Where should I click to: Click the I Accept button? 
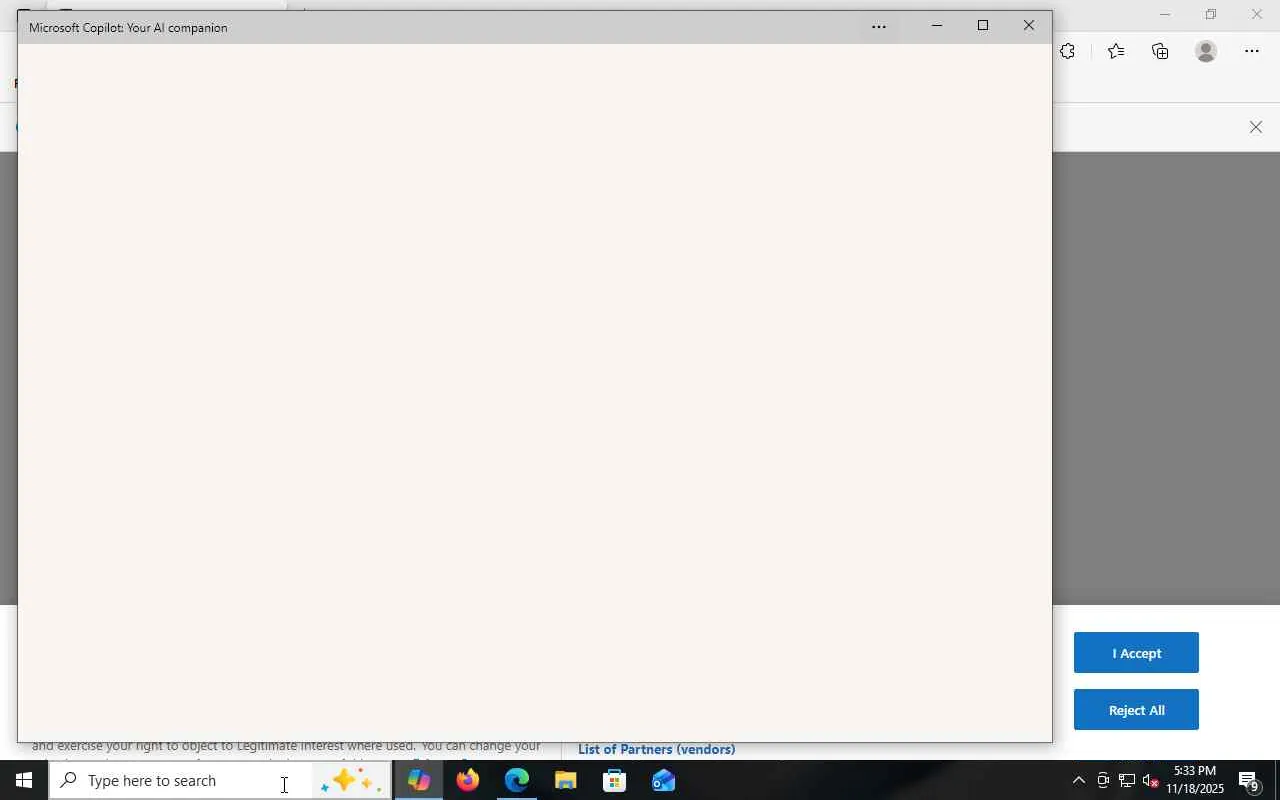pyautogui.click(x=1136, y=653)
